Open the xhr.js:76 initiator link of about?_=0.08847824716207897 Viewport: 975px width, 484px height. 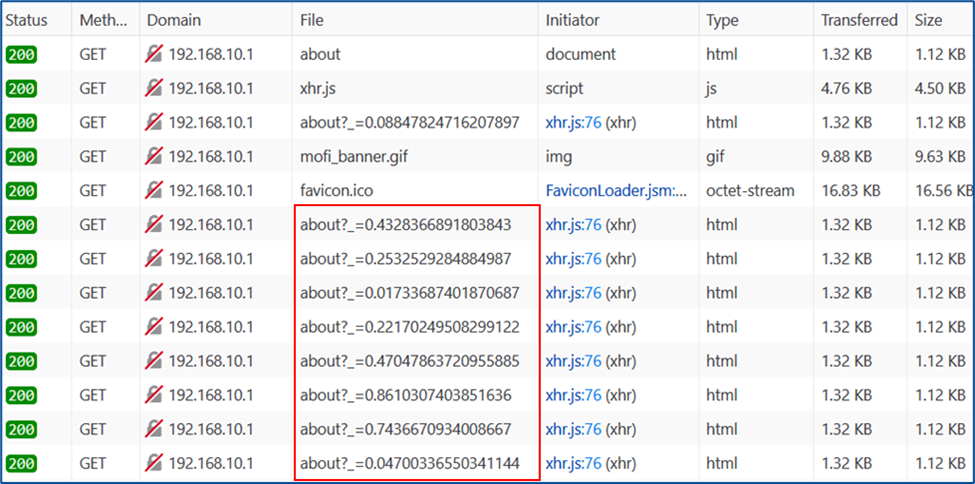[x=573, y=123]
